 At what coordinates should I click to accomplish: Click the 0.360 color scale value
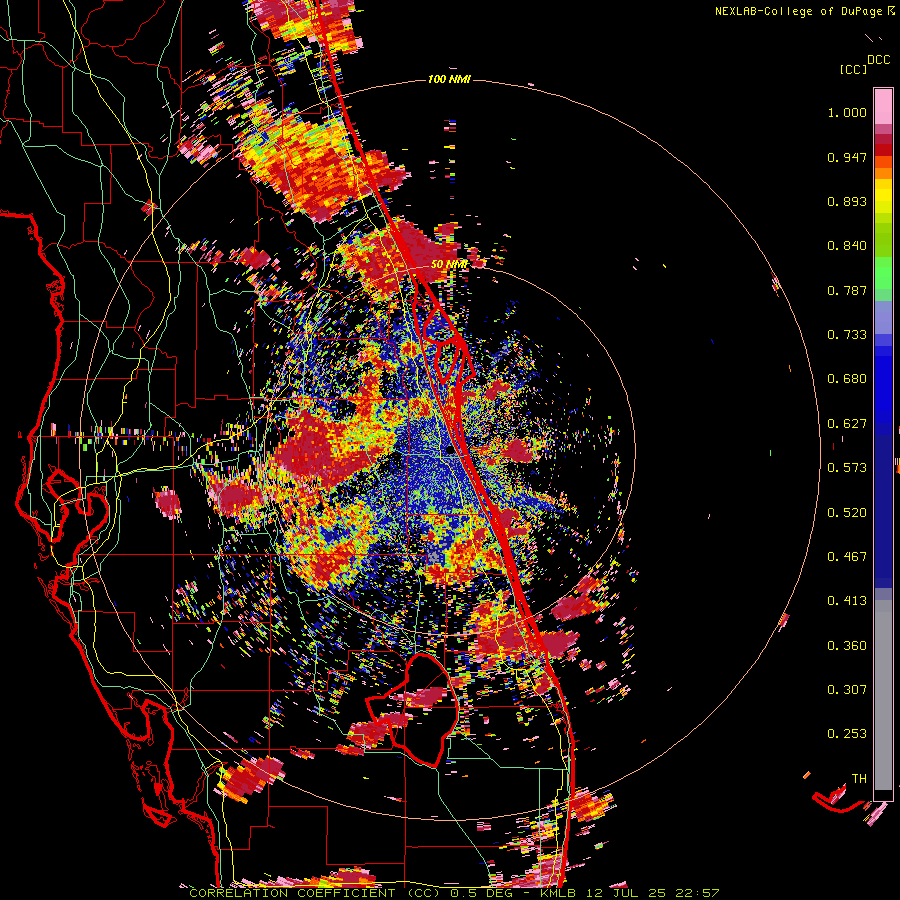pyautogui.click(x=847, y=646)
